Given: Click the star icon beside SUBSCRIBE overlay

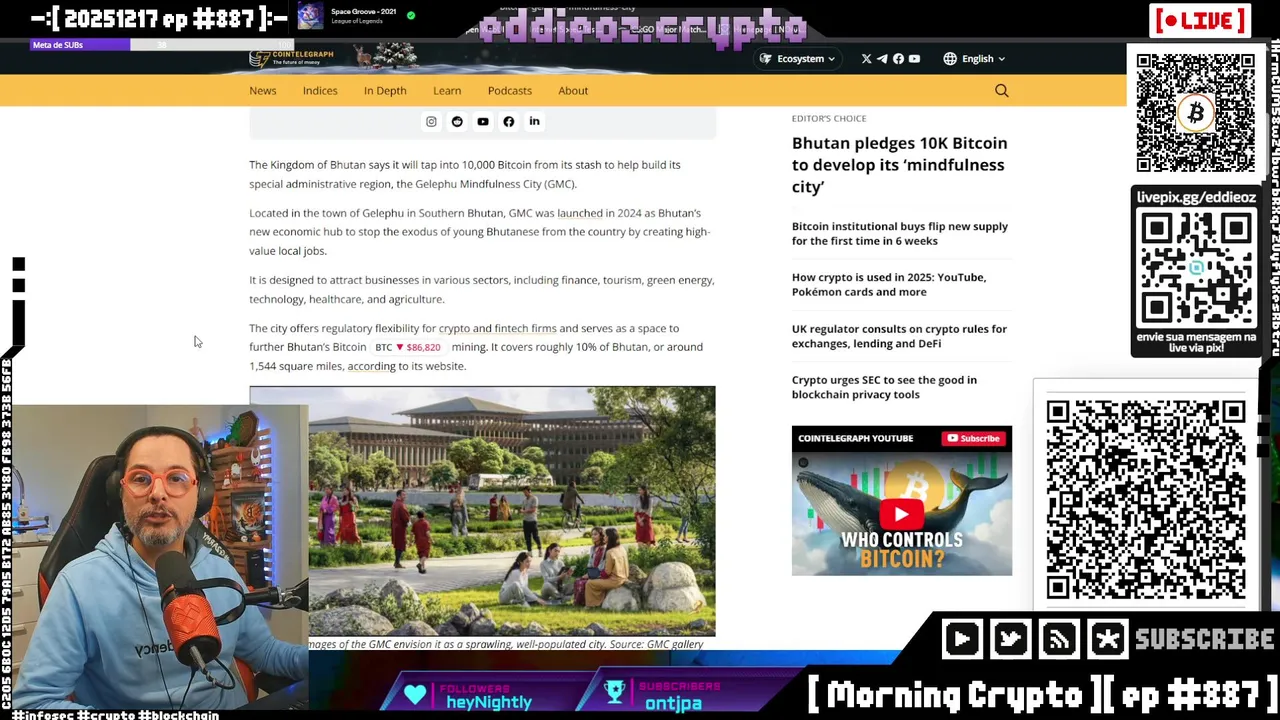Looking at the screenshot, I should coord(1108,639).
